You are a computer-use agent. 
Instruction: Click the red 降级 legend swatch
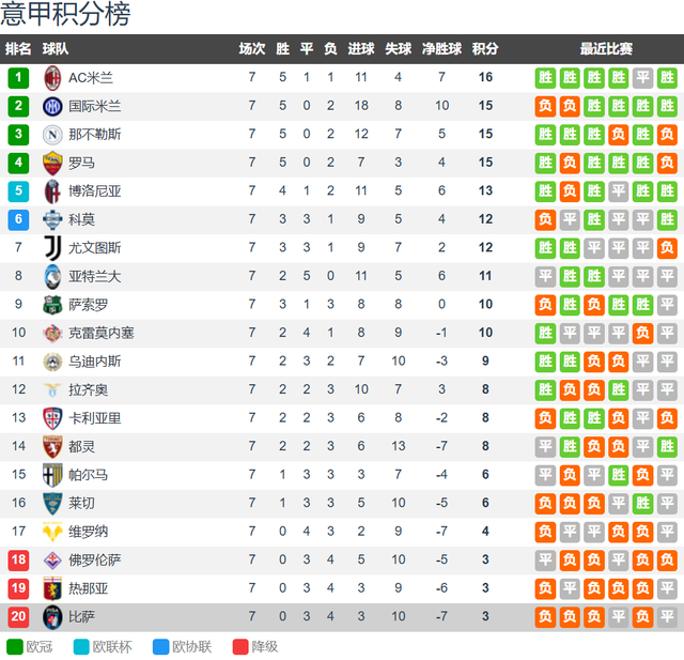tap(240, 647)
